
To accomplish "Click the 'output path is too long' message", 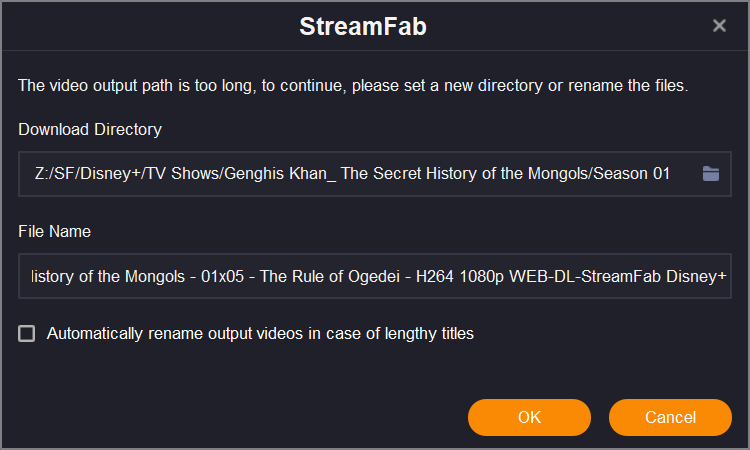I will [x=352, y=86].
